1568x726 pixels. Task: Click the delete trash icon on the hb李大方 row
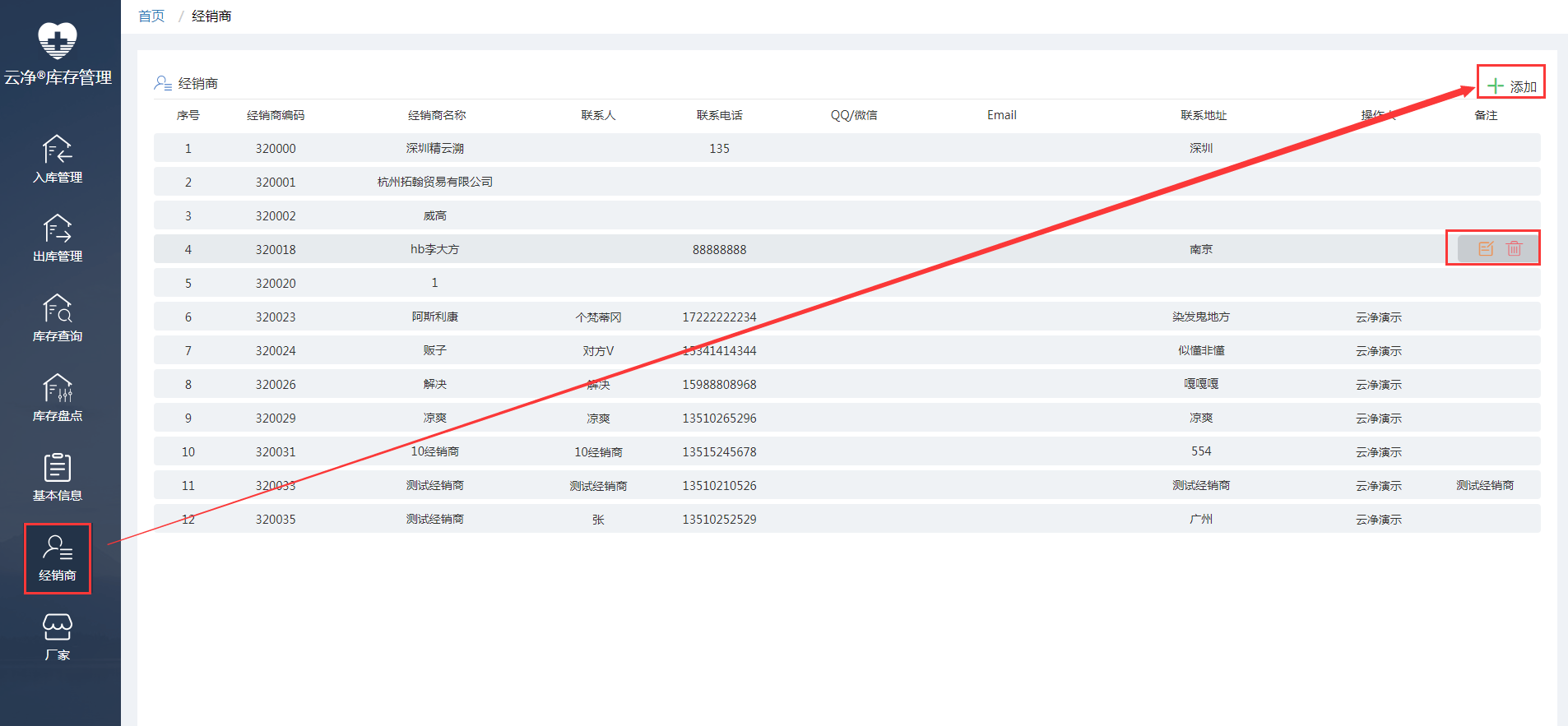coord(1514,248)
